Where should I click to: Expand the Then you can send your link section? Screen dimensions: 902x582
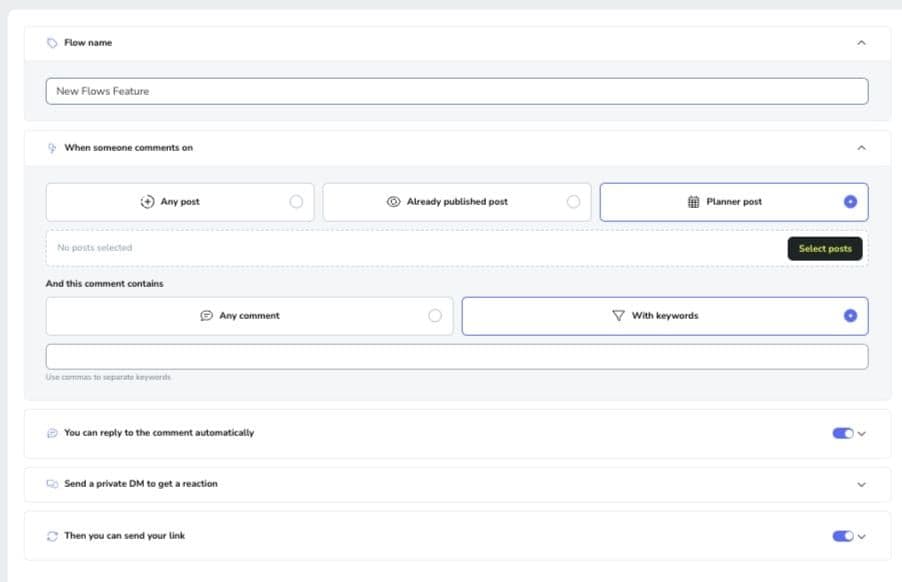coord(862,537)
